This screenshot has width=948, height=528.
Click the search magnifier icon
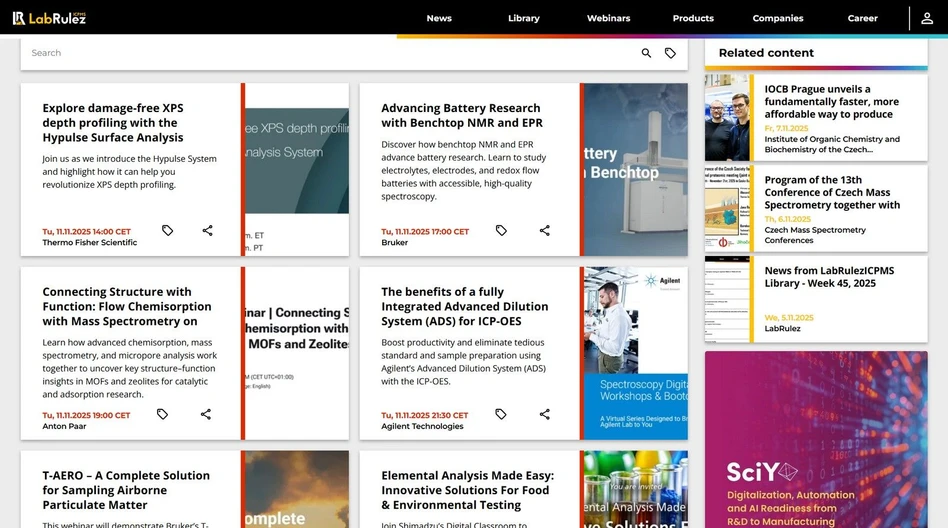coord(646,53)
